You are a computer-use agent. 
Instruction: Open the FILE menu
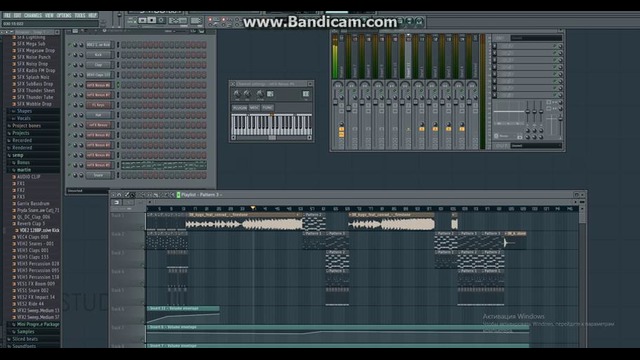[7, 16]
